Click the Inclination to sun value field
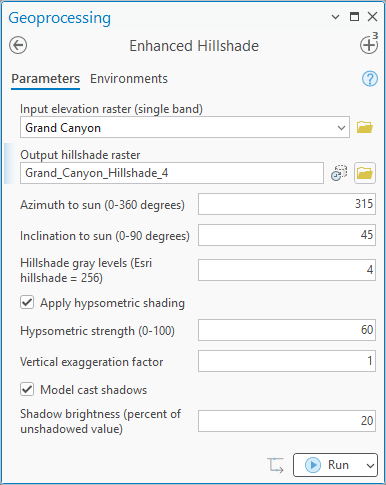 [287, 235]
